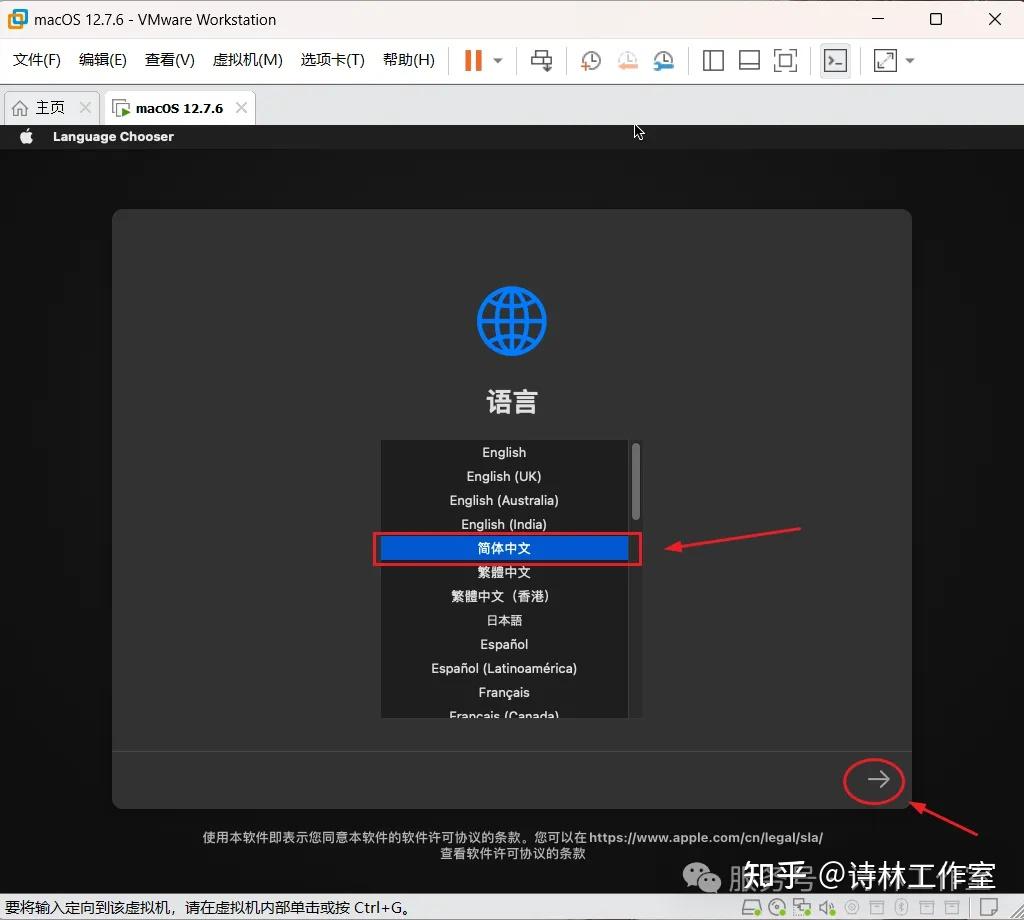Close the macOS 12.7.6 tab
Image resolution: width=1024 pixels, height=920 pixels.
coord(241,108)
